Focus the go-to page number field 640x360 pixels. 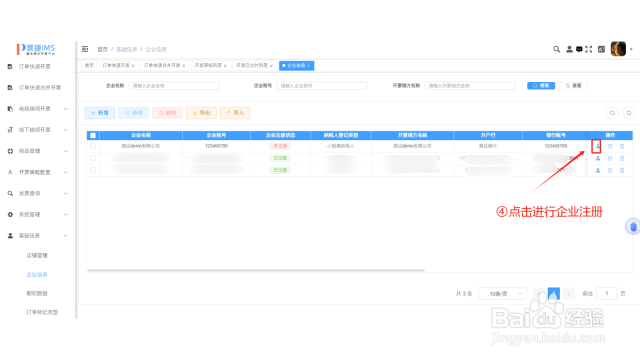click(x=607, y=293)
